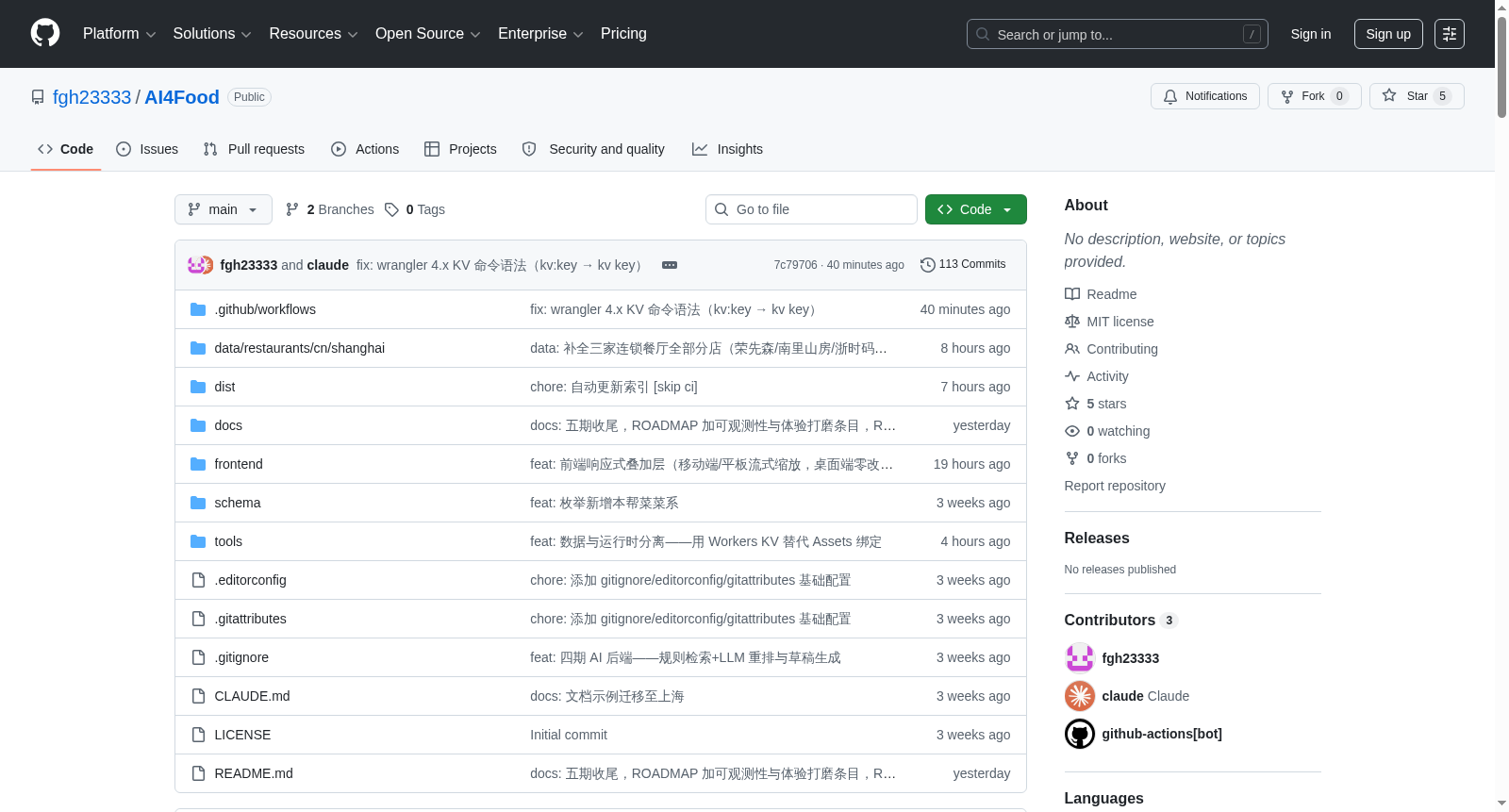Open the 0 Tags link

click(415, 209)
